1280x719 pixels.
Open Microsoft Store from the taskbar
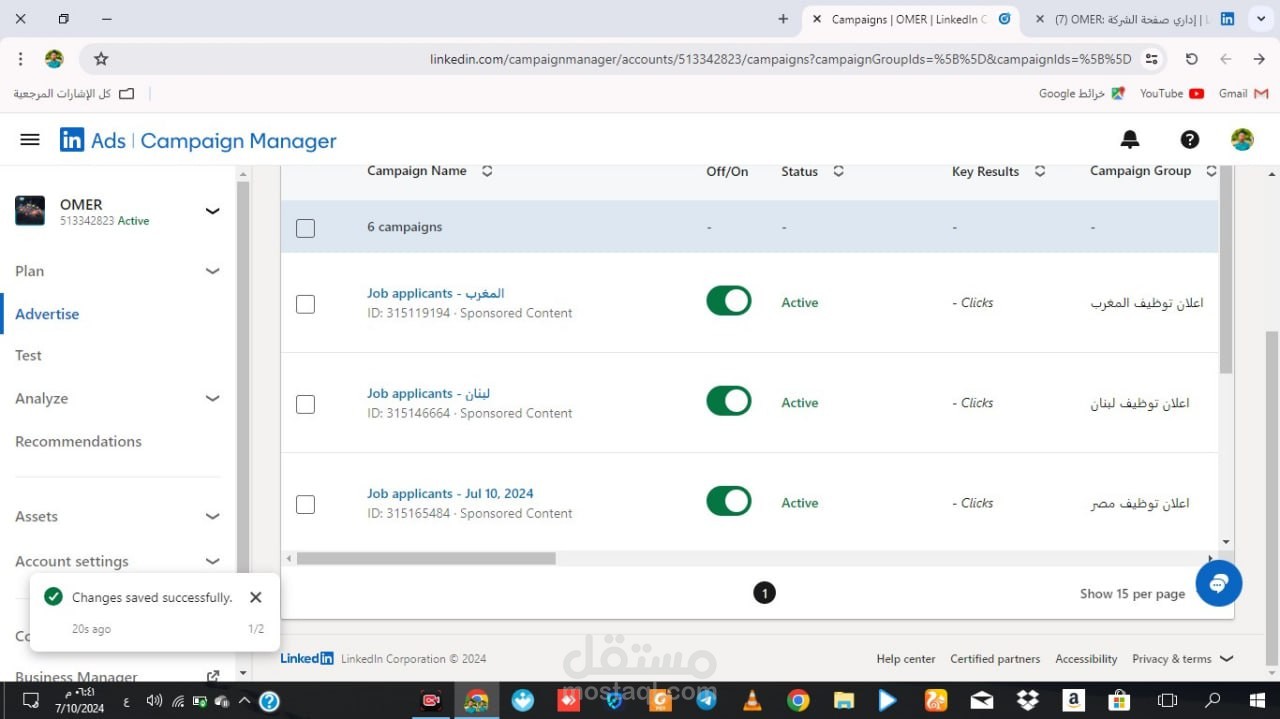[1119, 700]
